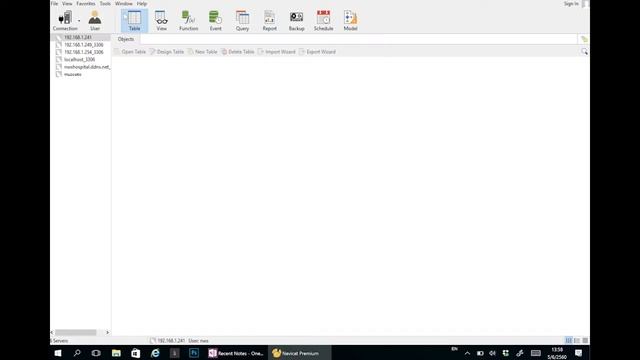640x360 pixels.
Task: Open the Store icon on the taskbar
Action: (x=136, y=353)
